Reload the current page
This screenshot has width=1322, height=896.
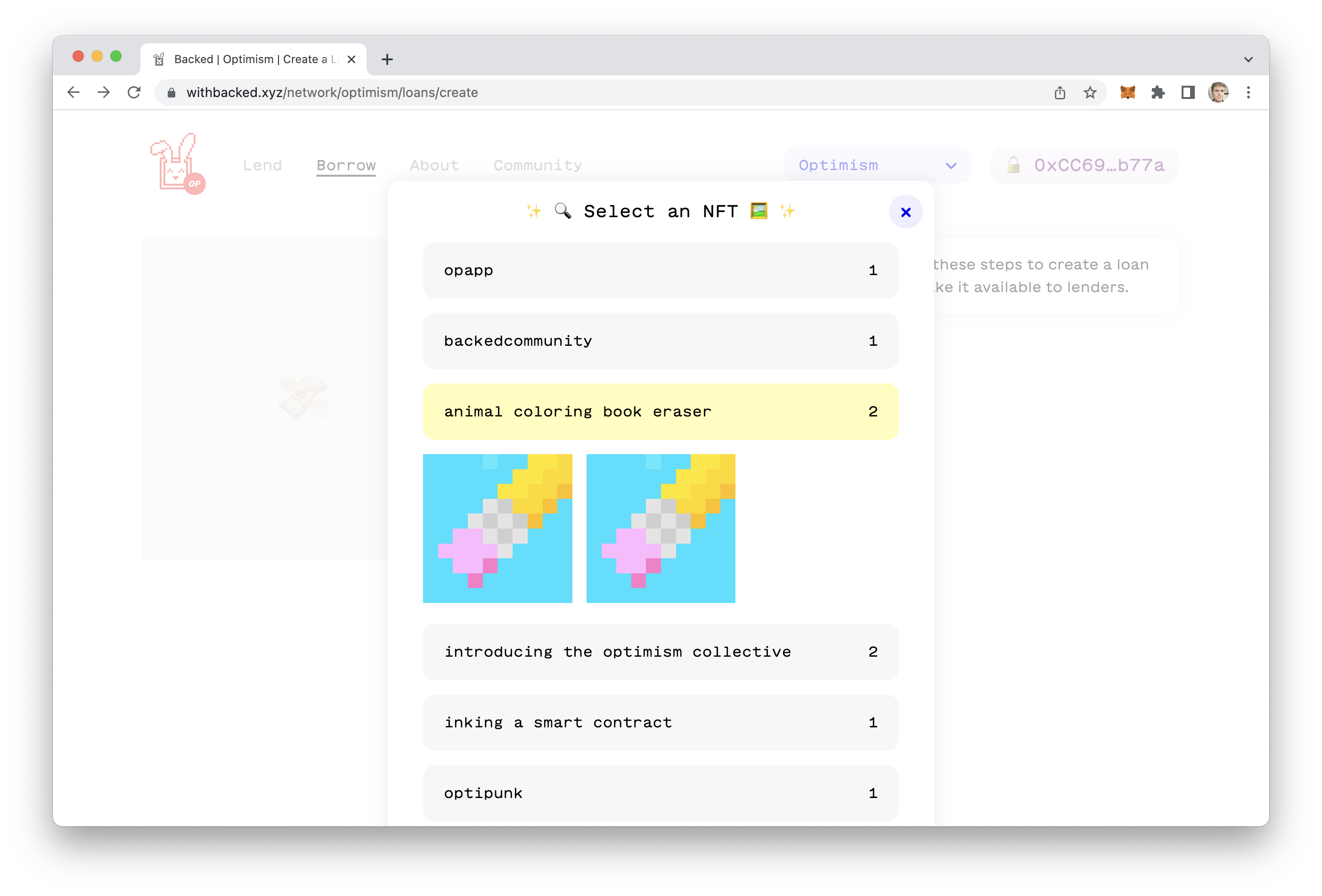click(134, 92)
